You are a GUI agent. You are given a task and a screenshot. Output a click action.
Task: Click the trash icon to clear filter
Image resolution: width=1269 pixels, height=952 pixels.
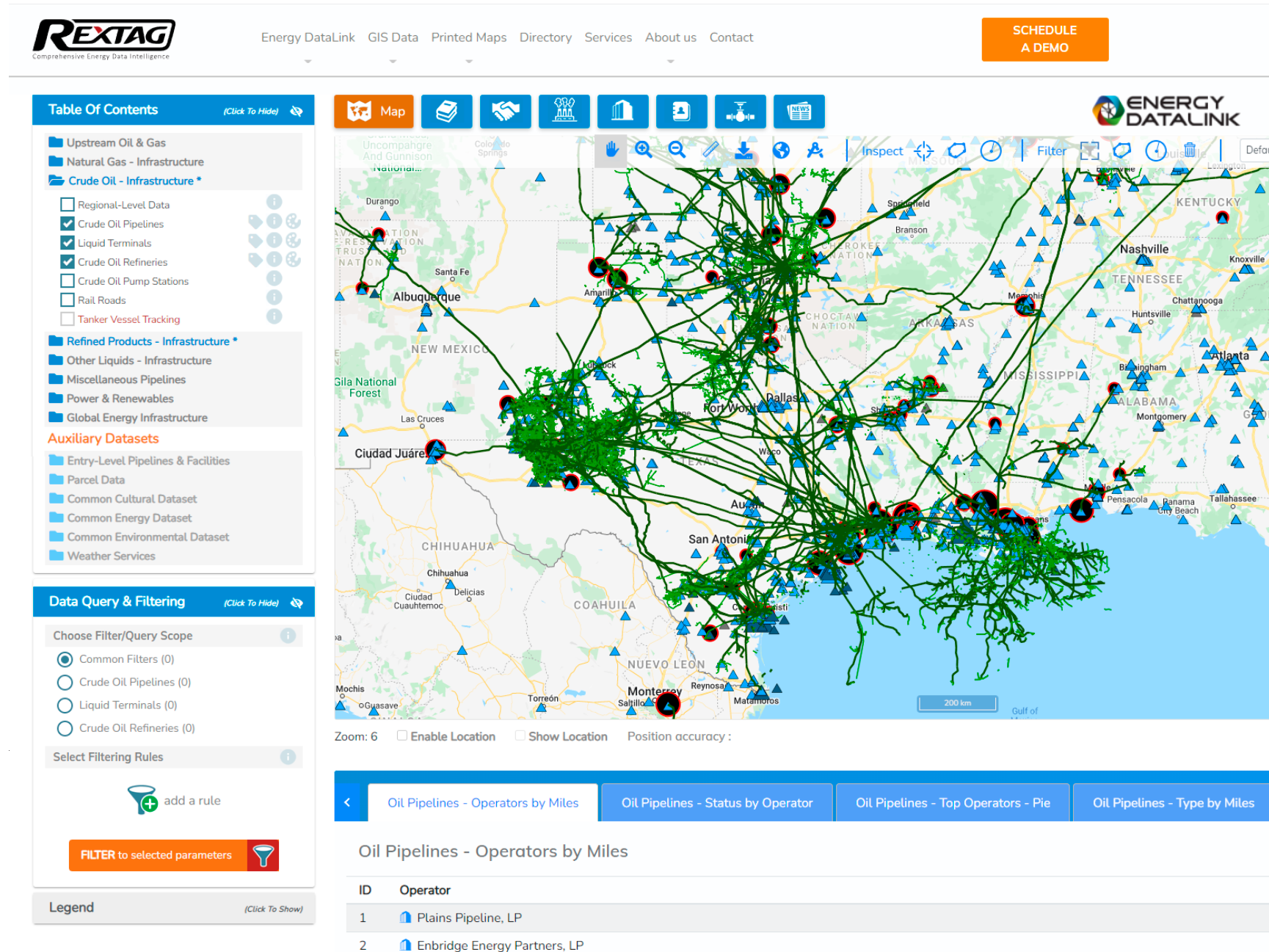pos(1190,150)
